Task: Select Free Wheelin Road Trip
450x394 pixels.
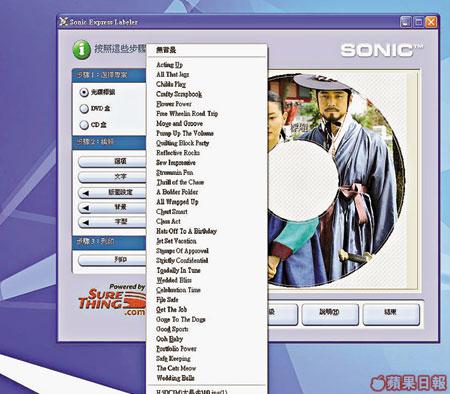Action: click(207, 114)
